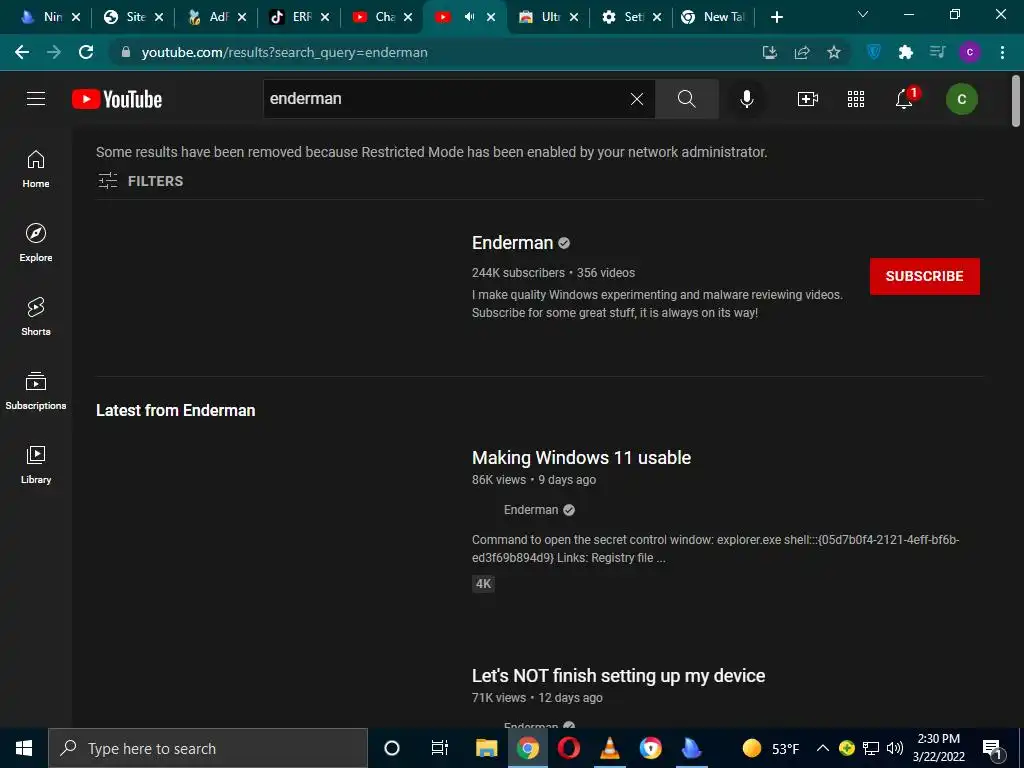Show hidden system tray icons

click(x=823, y=748)
